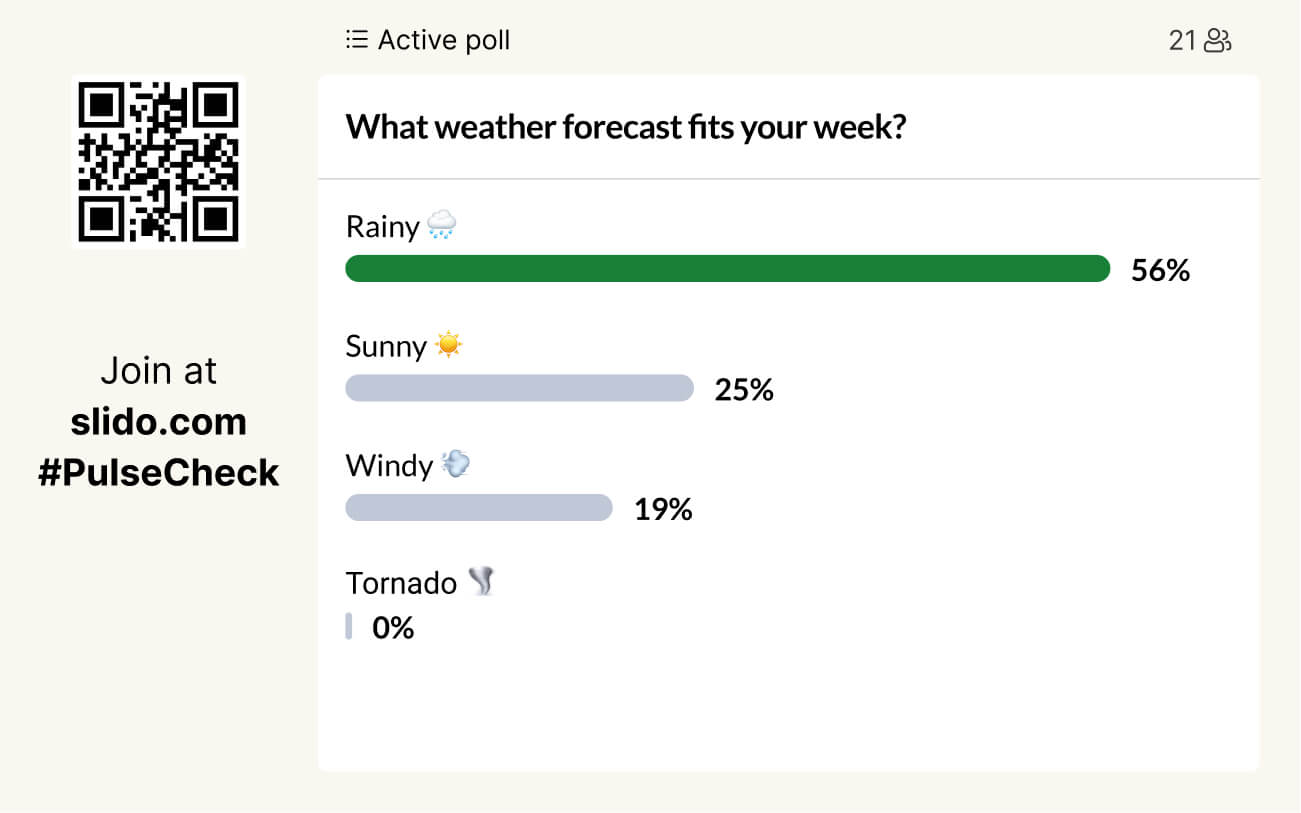Viewport: 1301px width, 813px height.
Task: Click the green Rainy result bar
Action: pyautogui.click(x=727, y=269)
